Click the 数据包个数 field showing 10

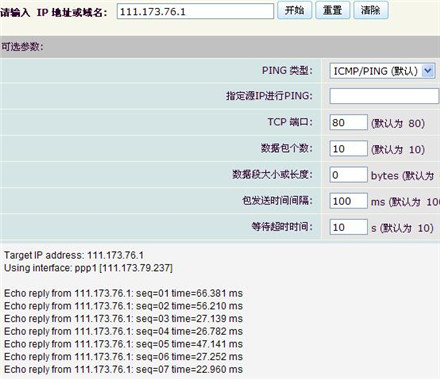coord(348,148)
